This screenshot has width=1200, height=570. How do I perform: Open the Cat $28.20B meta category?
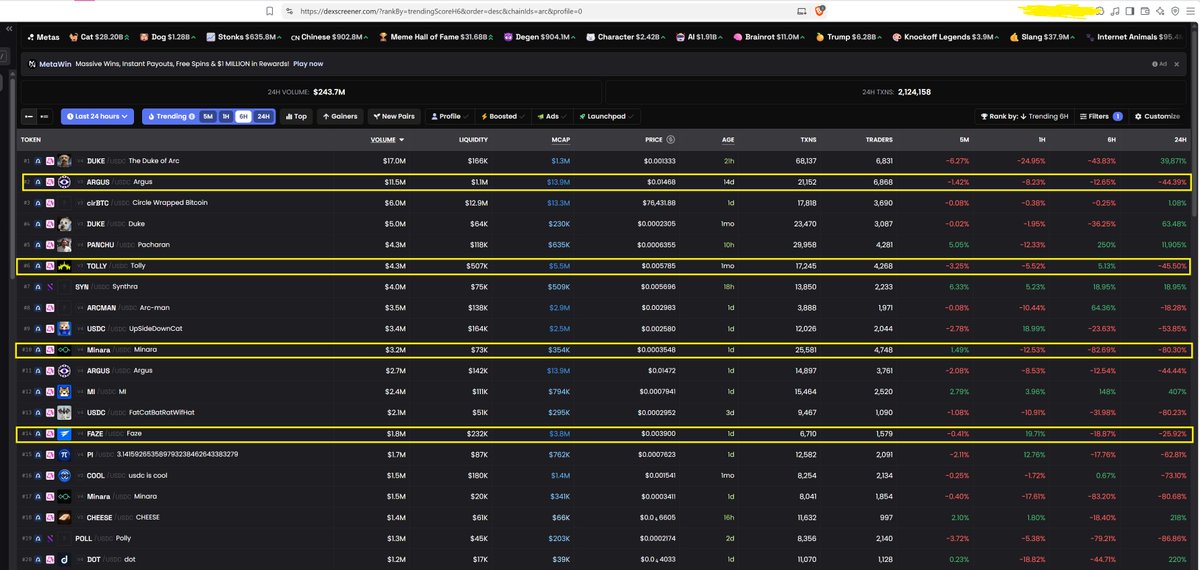coord(99,37)
